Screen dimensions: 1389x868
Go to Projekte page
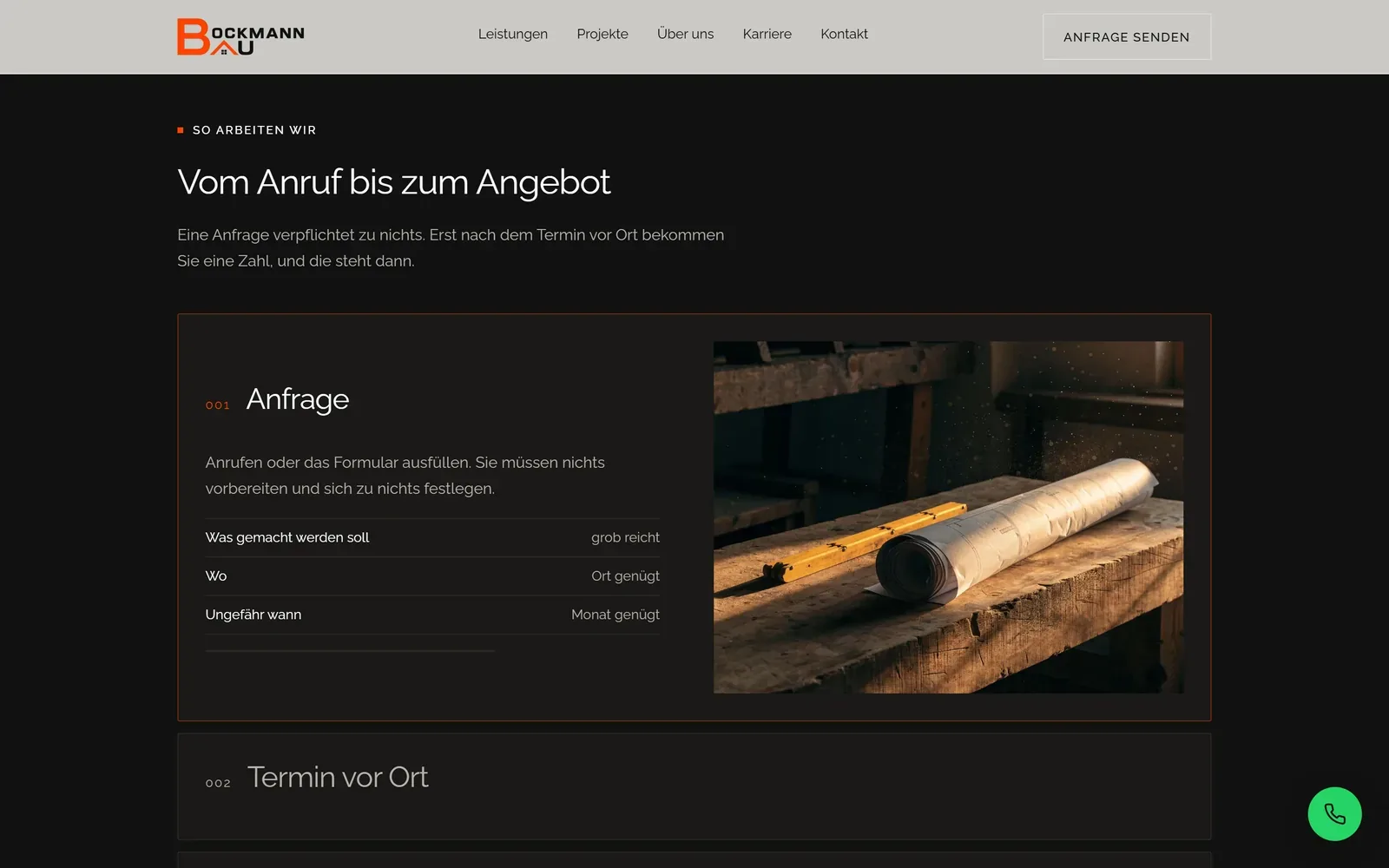click(602, 34)
